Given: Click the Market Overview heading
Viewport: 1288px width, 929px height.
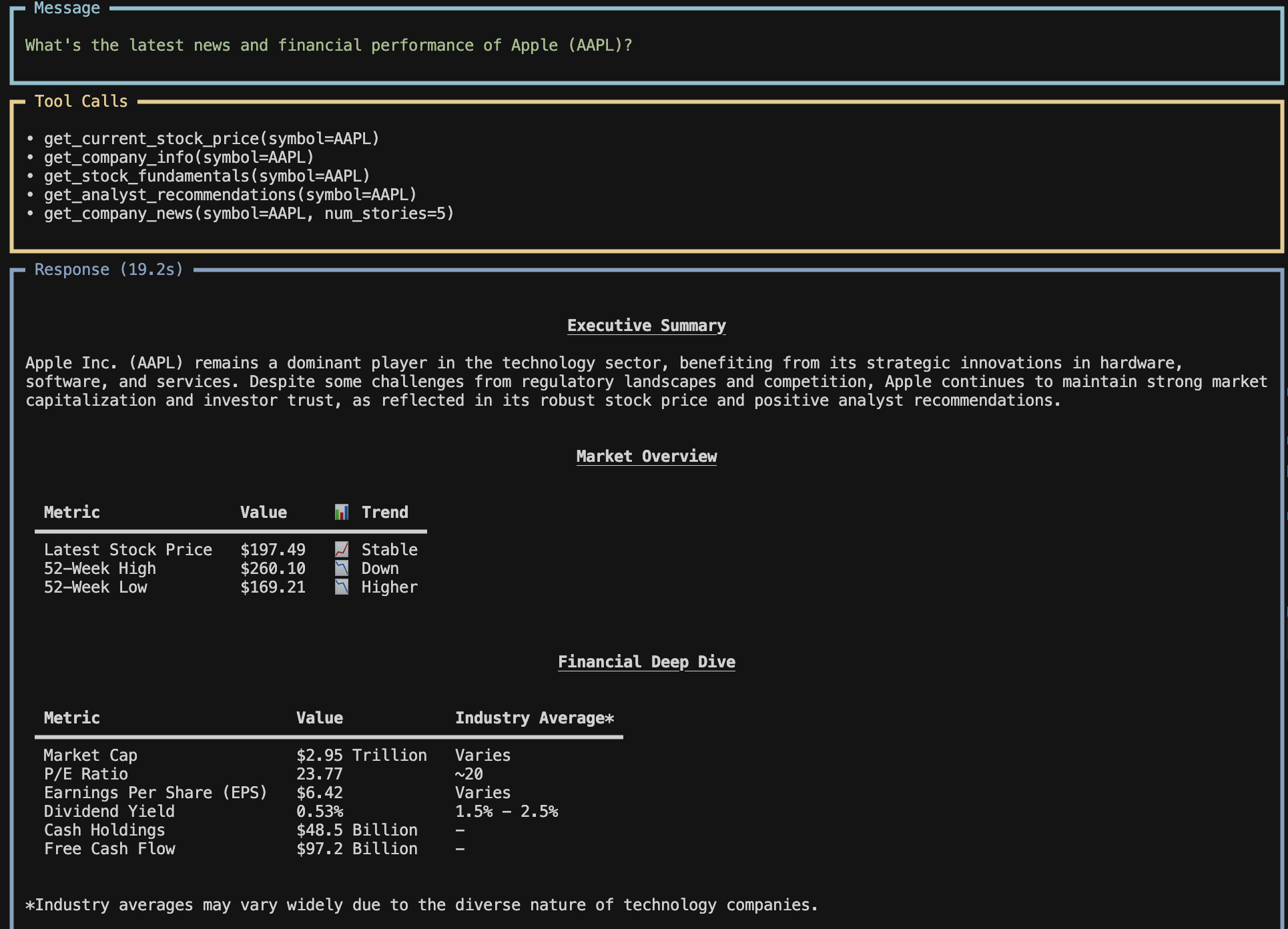Looking at the screenshot, I should 647,456.
